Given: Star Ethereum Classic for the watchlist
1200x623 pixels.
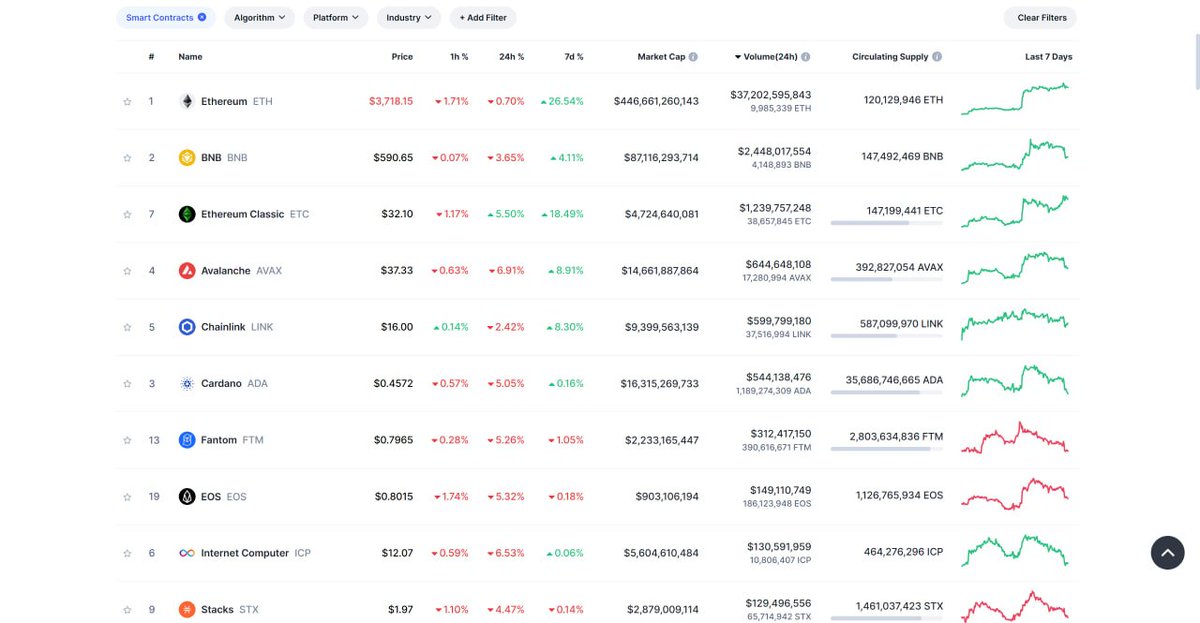Looking at the screenshot, I should pyautogui.click(x=127, y=214).
